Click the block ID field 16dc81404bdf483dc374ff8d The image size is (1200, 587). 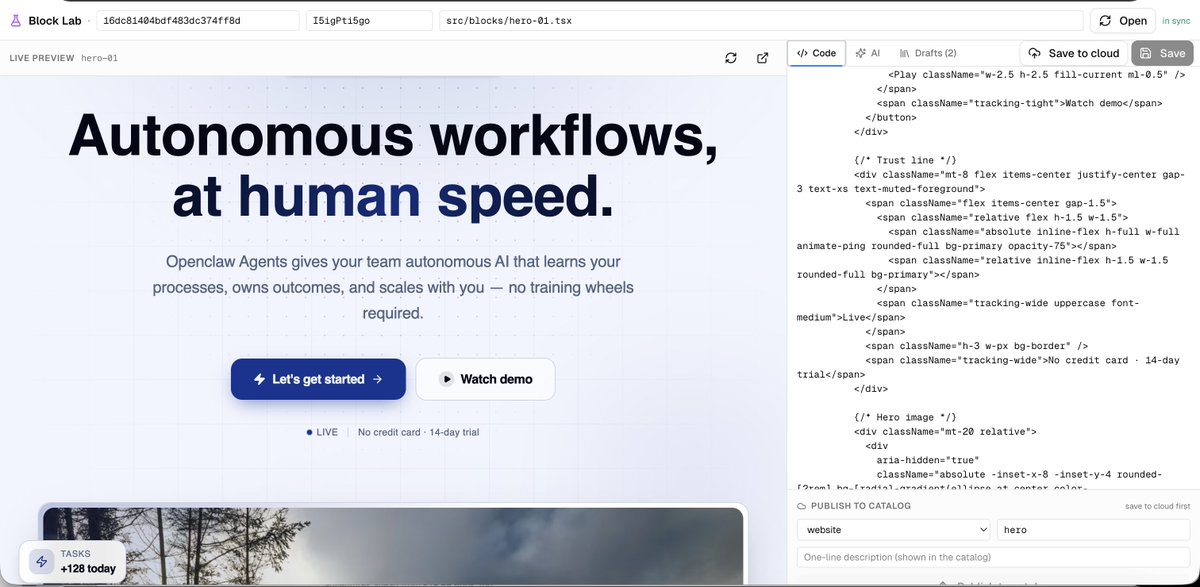point(198,20)
